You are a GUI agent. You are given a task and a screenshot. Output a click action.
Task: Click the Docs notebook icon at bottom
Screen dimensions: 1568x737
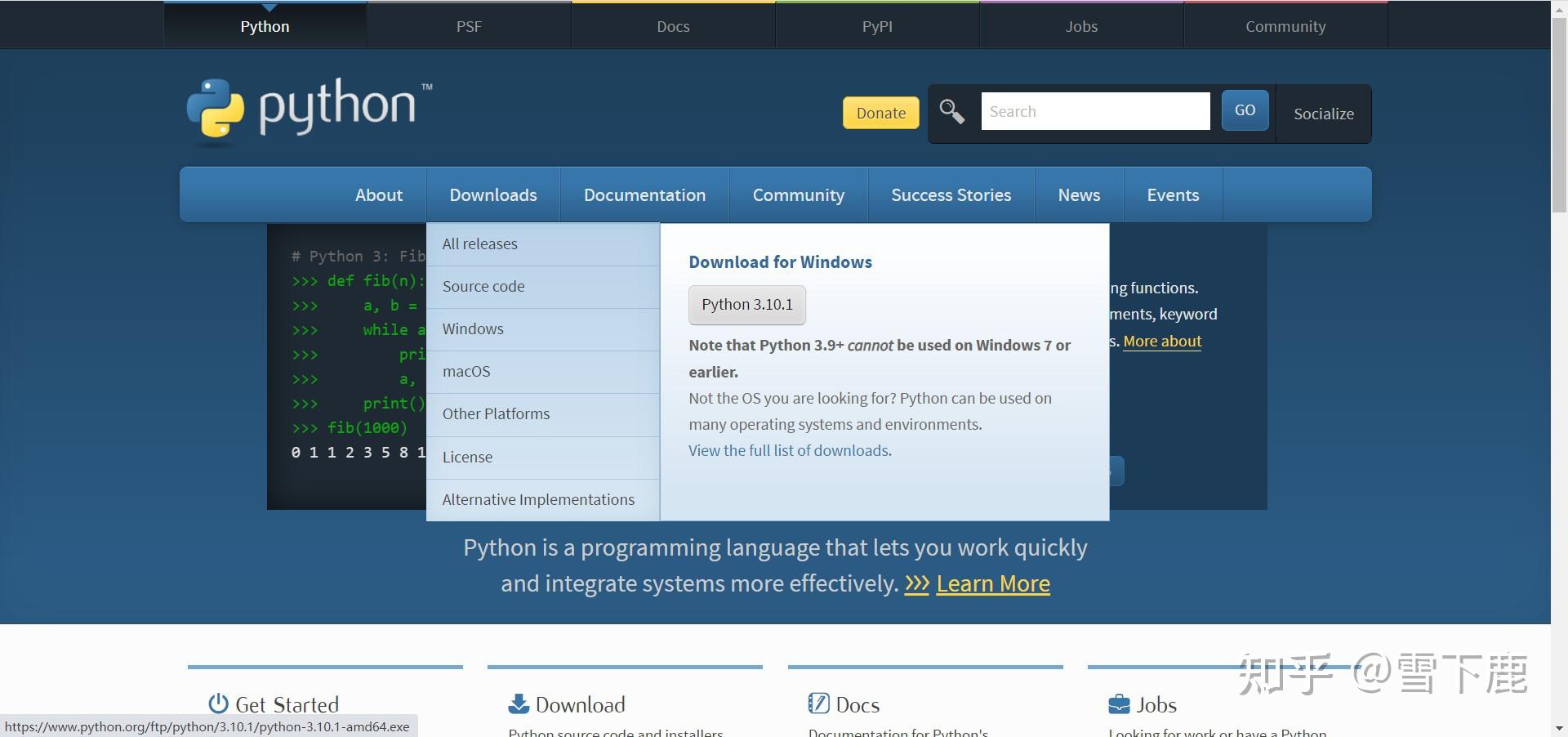tap(817, 703)
